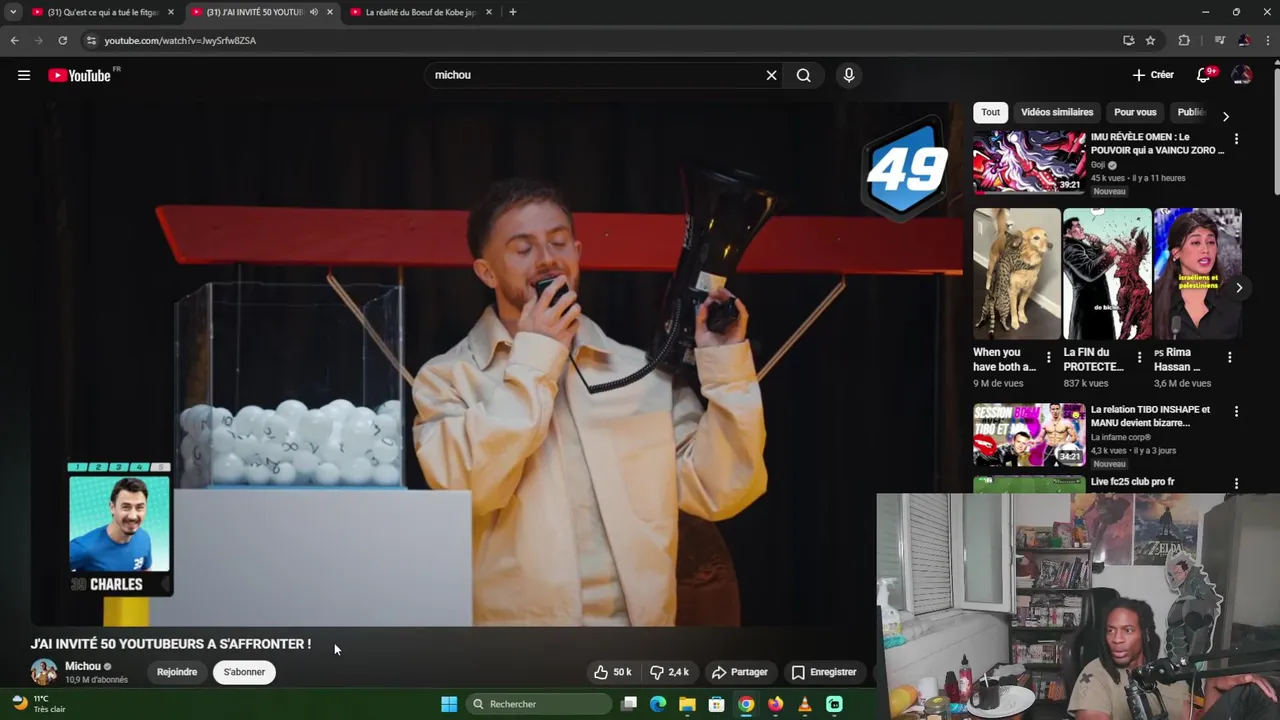Mute the audio on the playing tab

pyautogui.click(x=314, y=12)
